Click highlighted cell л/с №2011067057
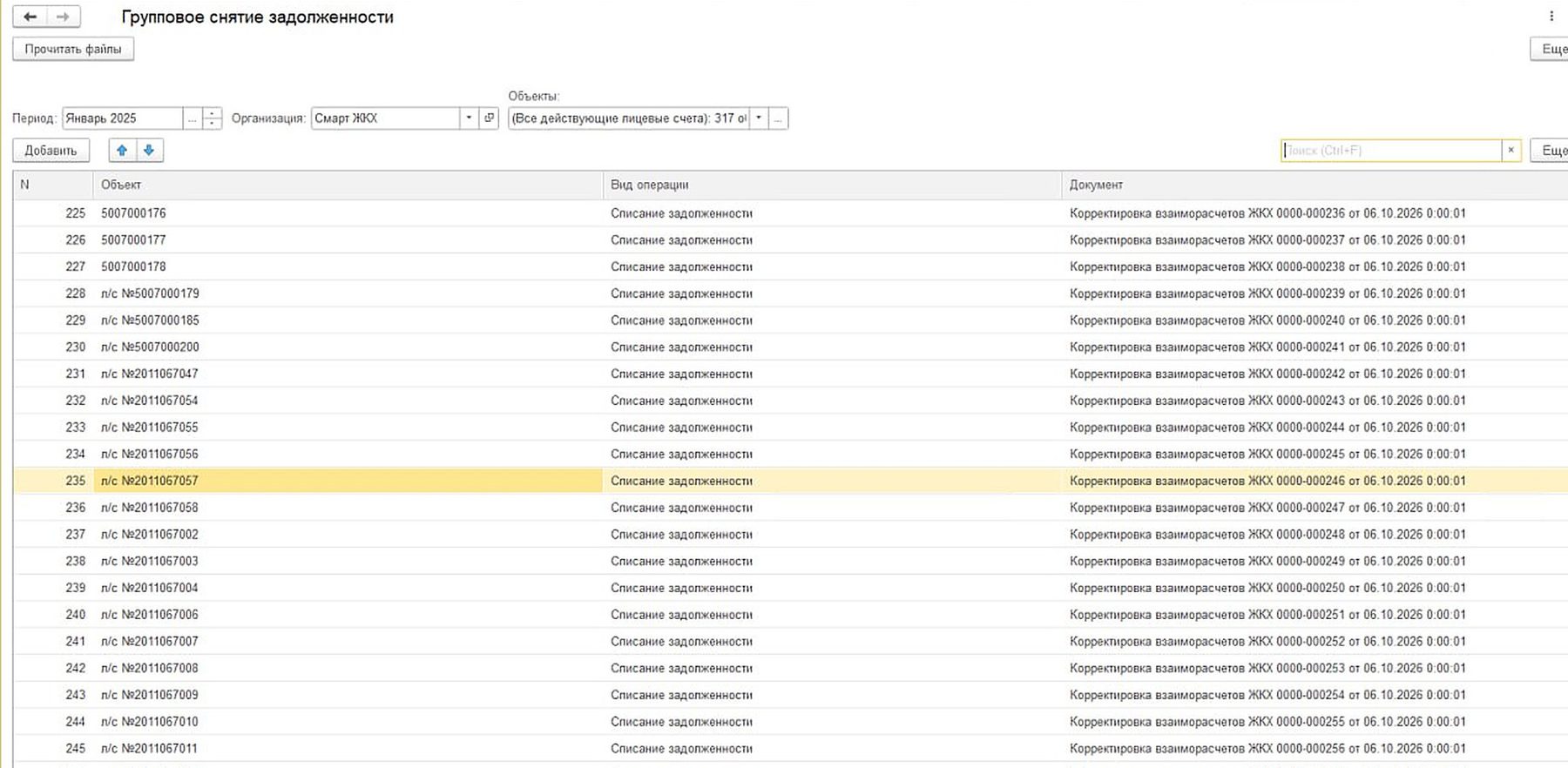Screen dimensions: 1568x768 (x=348, y=481)
